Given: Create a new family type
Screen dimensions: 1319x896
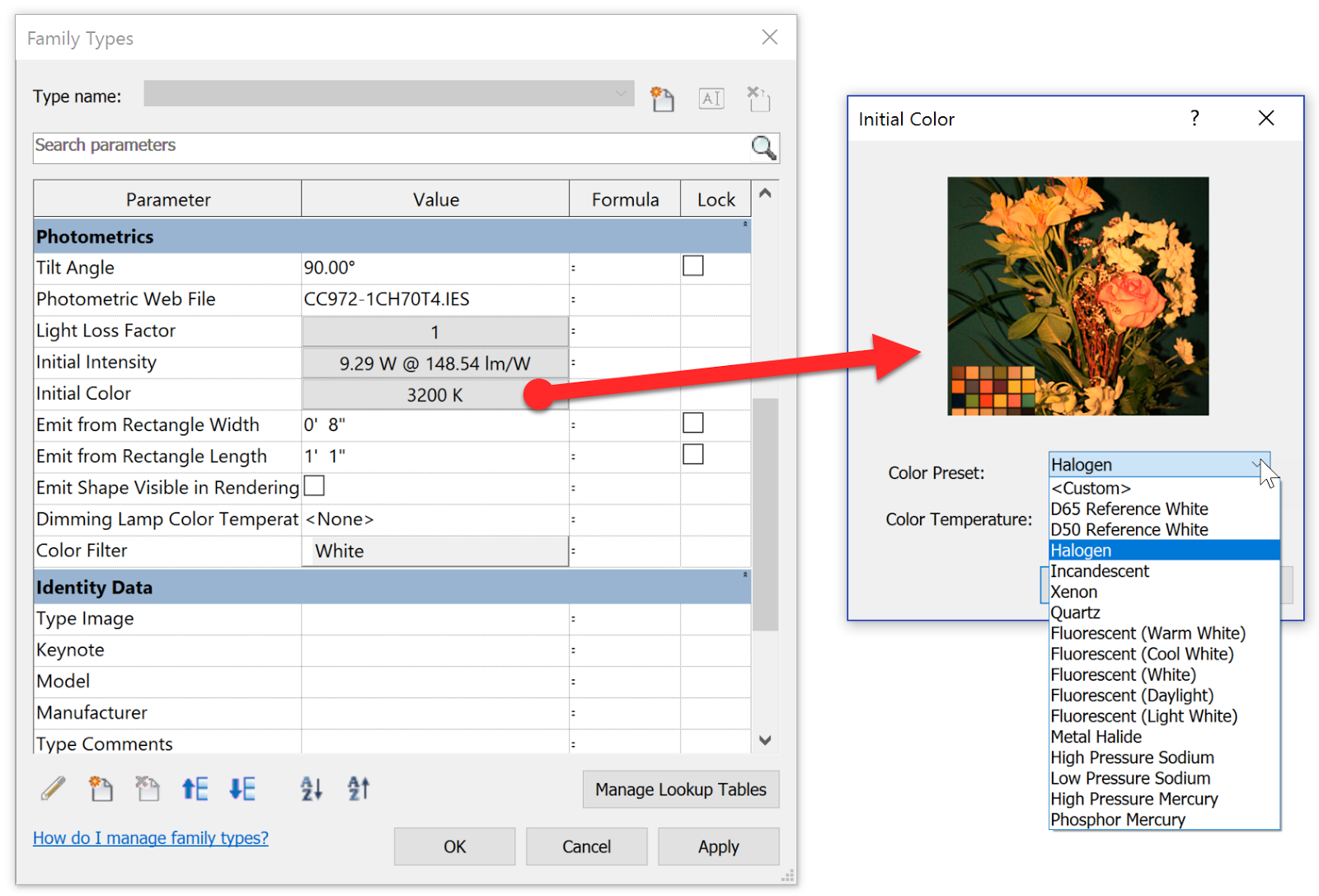Looking at the screenshot, I should 663,98.
